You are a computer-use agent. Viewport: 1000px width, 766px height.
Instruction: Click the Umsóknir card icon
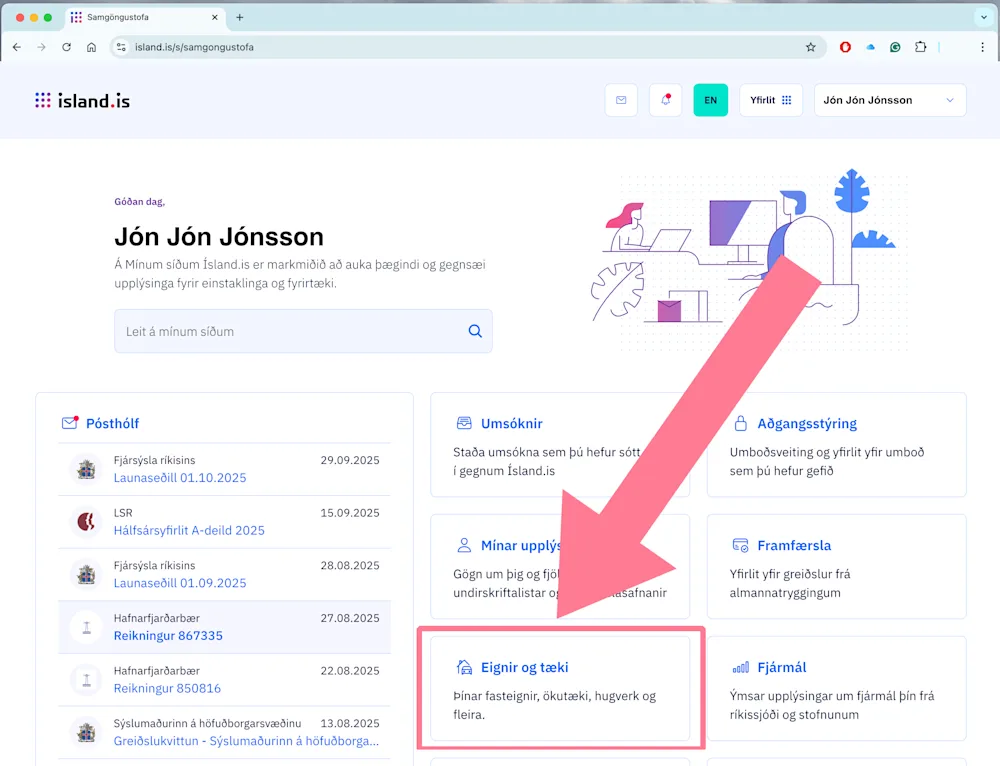464,423
